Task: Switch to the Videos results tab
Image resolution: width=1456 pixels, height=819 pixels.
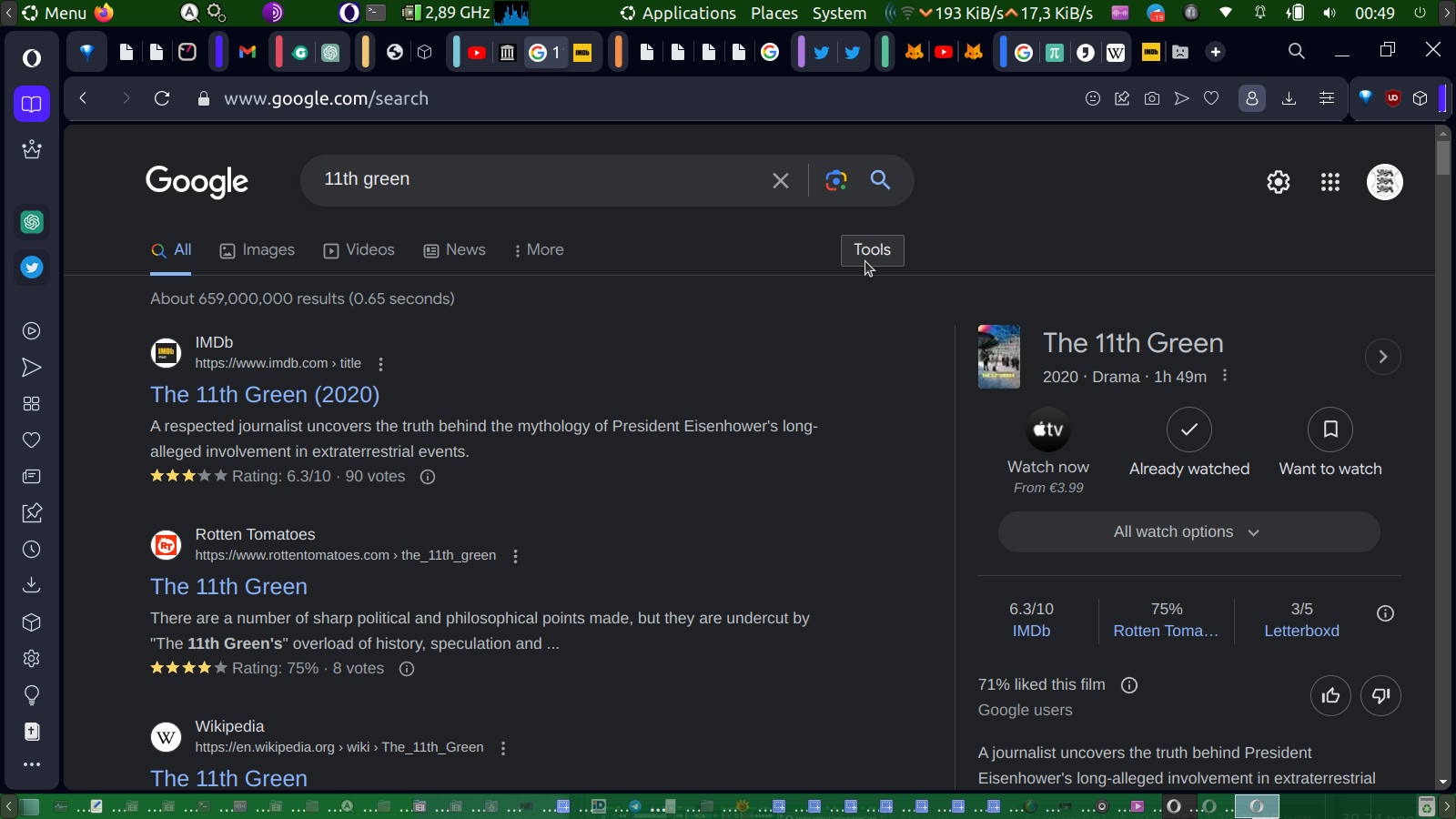Action: point(359,250)
